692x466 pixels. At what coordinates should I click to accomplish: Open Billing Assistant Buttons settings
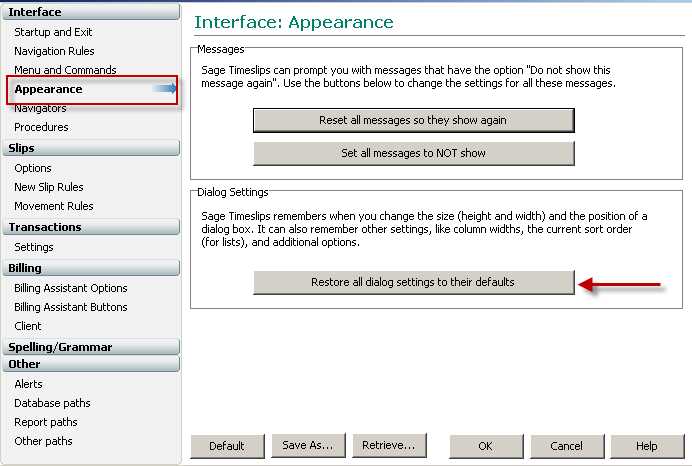(x=71, y=307)
